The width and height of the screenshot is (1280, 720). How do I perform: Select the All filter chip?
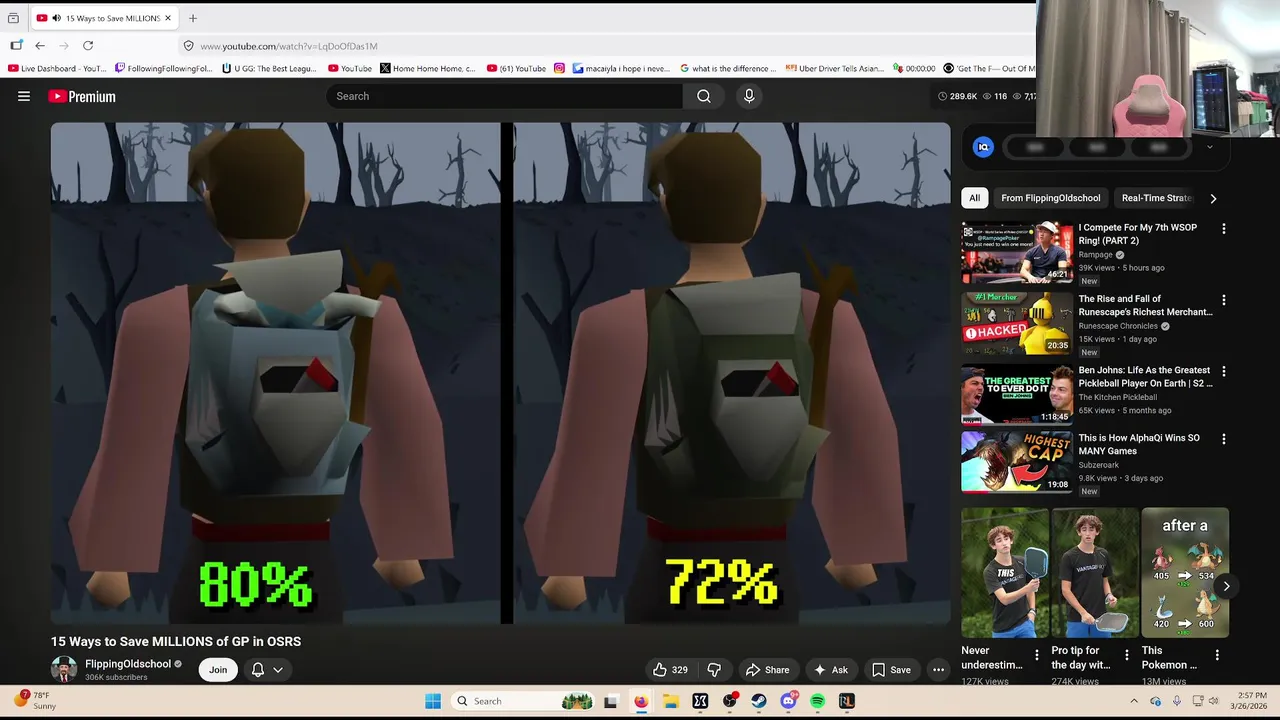click(974, 198)
